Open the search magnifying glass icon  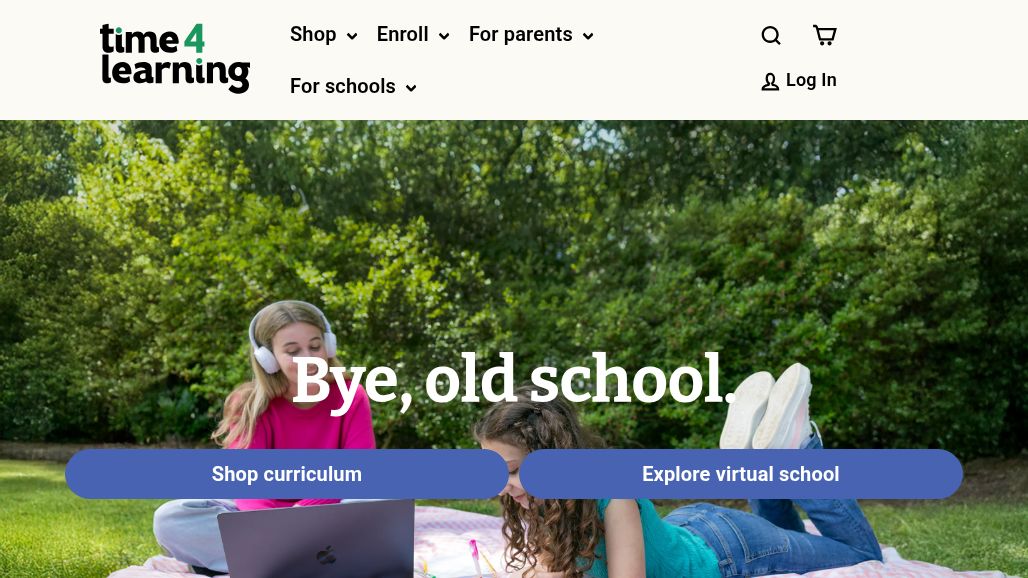click(x=771, y=35)
